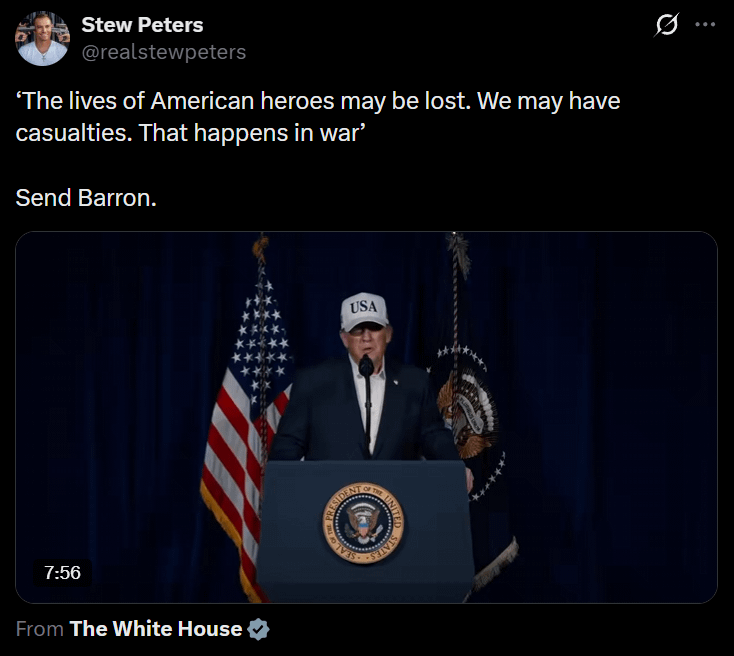Image resolution: width=734 pixels, height=656 pixels.
Task: Click the blue verified badge beside The White House
Action: click(x=258, y=629)
